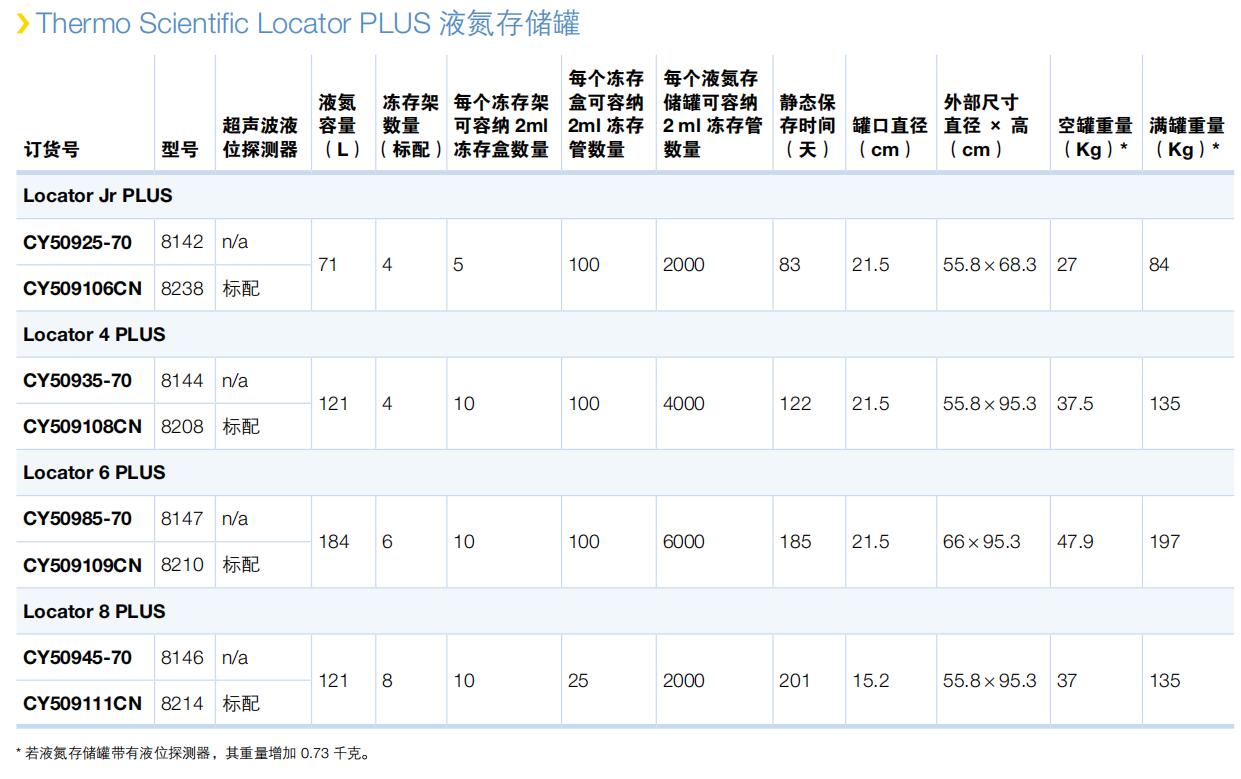
Task: Select order number CY50925-70
Action: [x=77, y=242]
